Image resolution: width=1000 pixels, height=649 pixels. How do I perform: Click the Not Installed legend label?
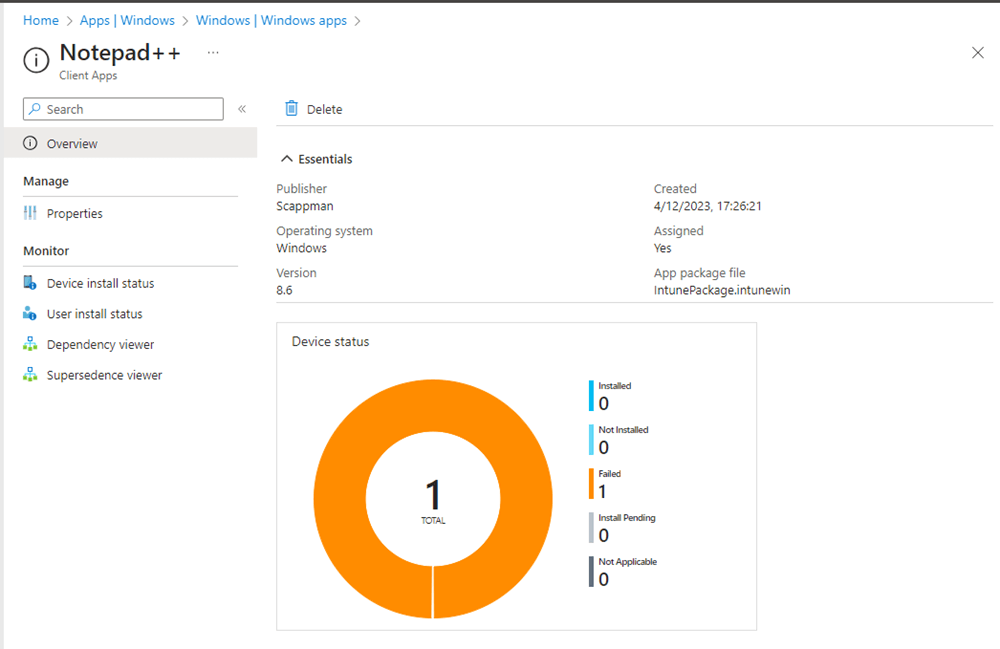pyautogui.click(x=623, y=430)
